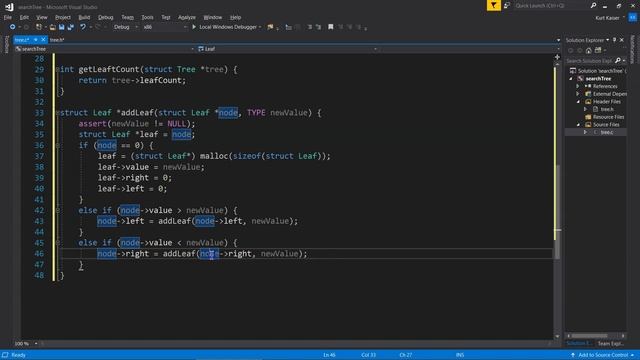Click the Solution Explorer Home icon
640x360 pixels.
point(589,51)
